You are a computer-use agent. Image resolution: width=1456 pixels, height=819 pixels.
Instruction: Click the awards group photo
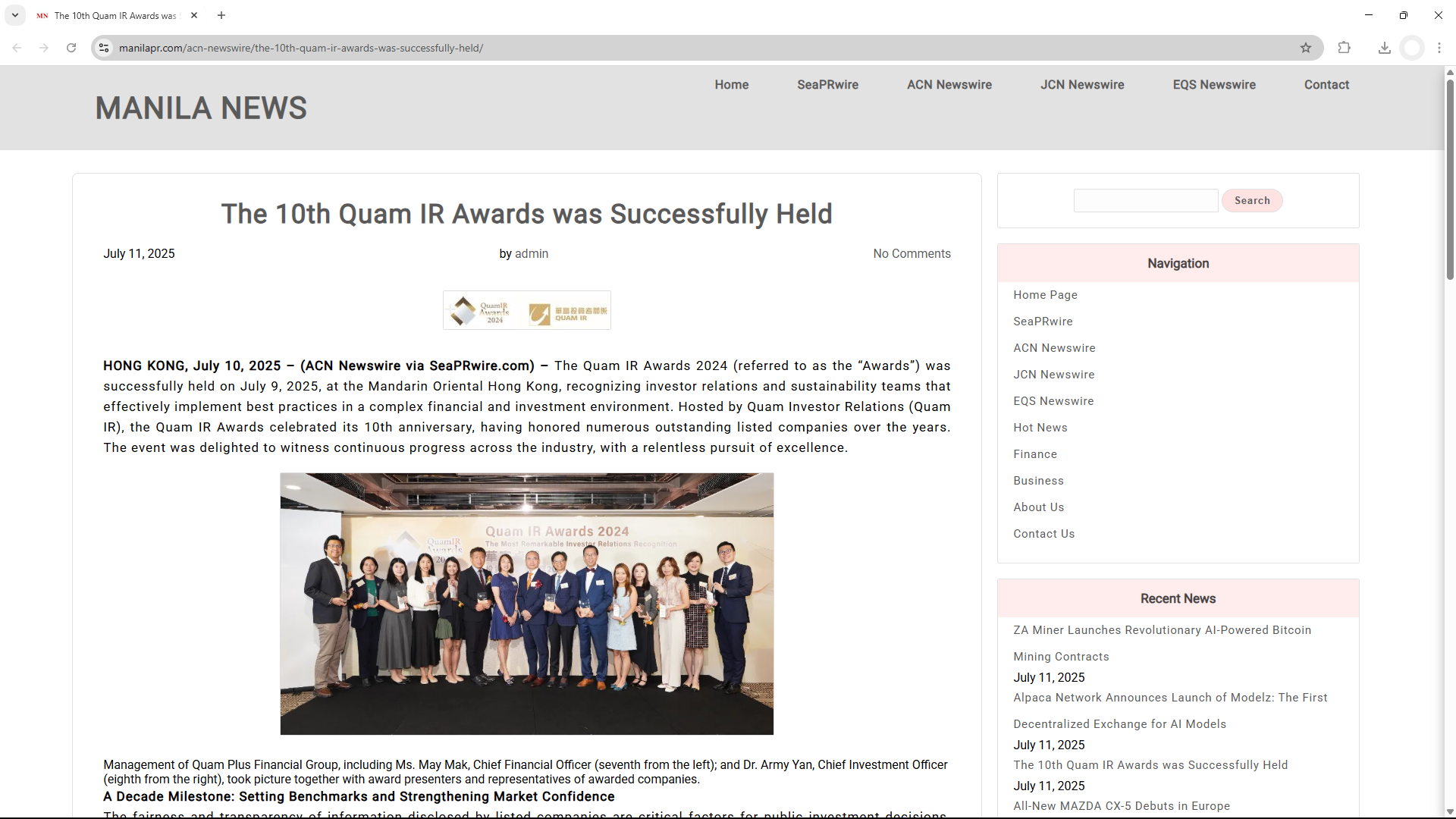coord(527,604)
